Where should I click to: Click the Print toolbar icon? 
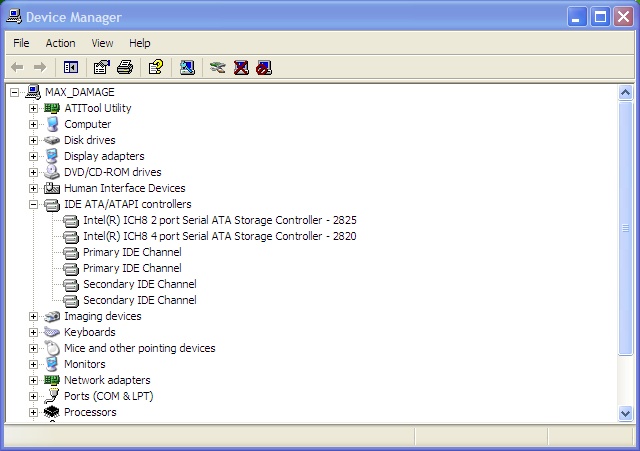point(125,68)
